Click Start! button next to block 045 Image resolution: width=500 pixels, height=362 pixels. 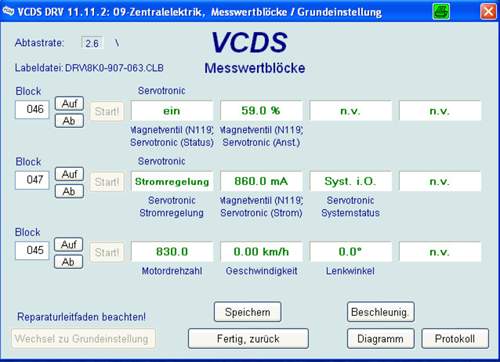pyautogui.click(x=107, y=252)
